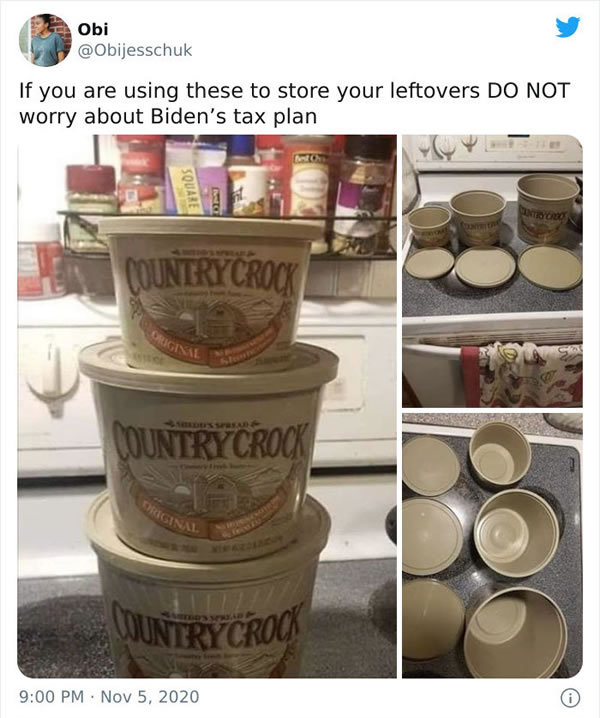Open the @Objjesschuk handle
Screen dimensions: 600x718
[x=135, y=50]
